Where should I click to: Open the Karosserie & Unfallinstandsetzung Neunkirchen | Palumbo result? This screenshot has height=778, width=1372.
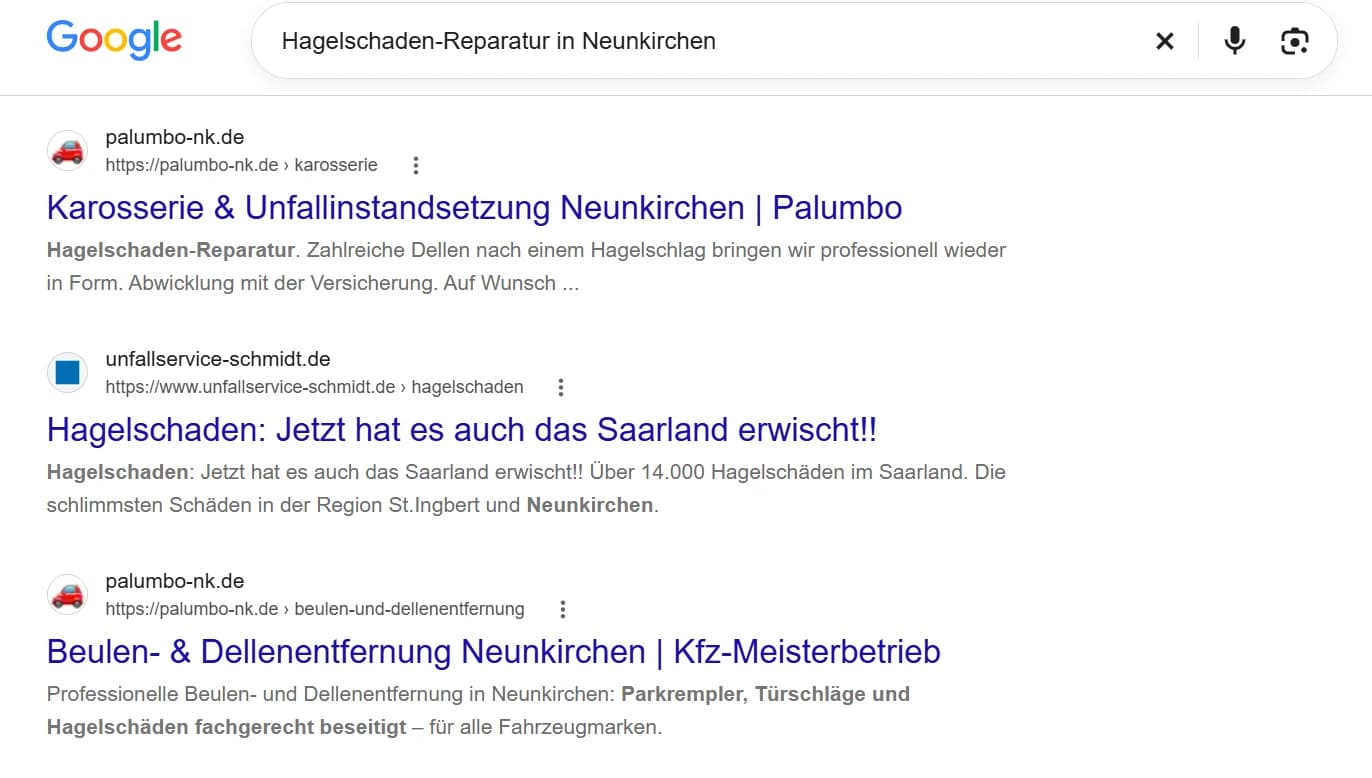click(x=475, y=208)
